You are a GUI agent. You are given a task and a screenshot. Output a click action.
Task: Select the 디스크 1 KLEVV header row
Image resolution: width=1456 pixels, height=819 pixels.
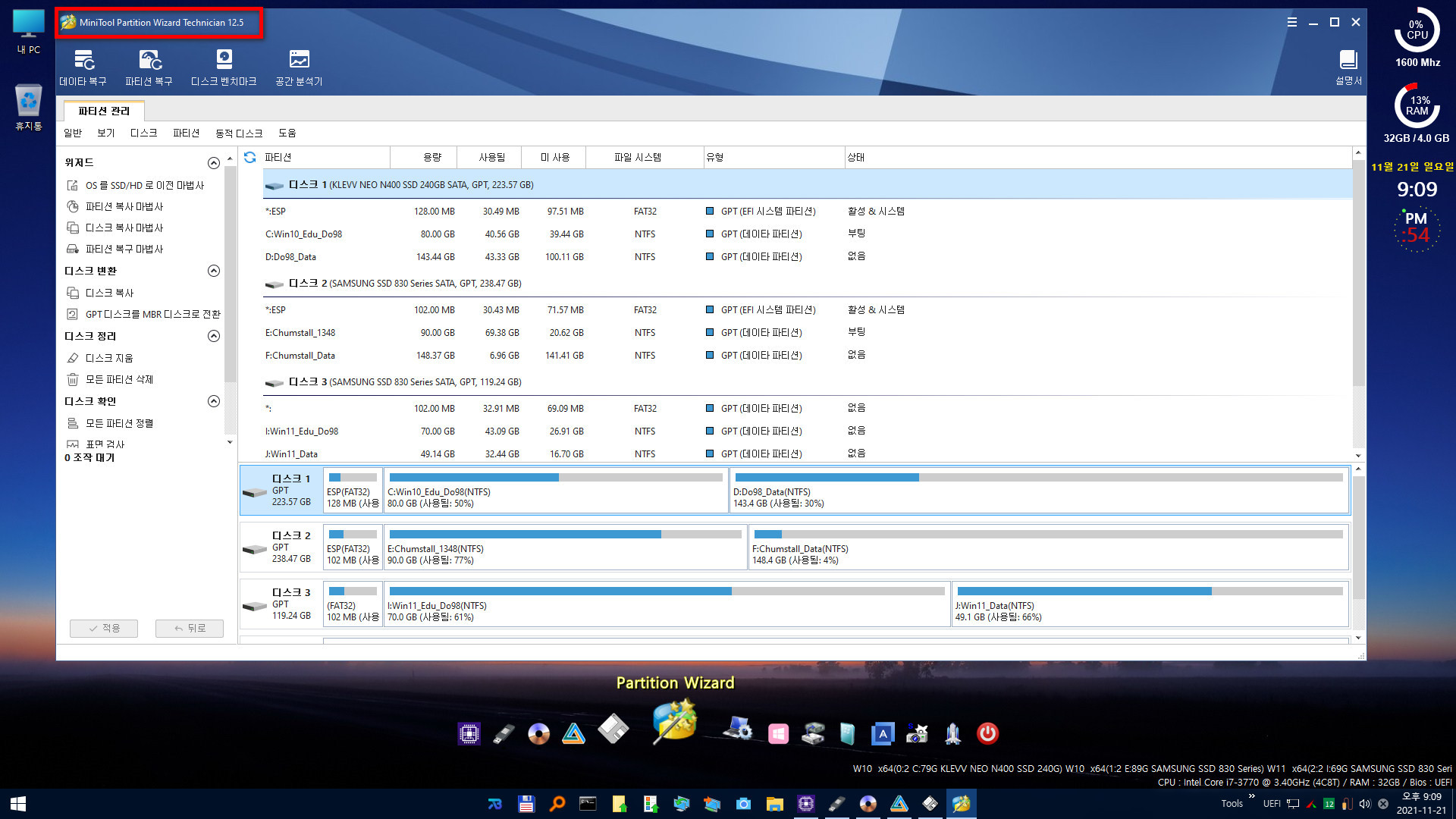(x=808, y=185)
